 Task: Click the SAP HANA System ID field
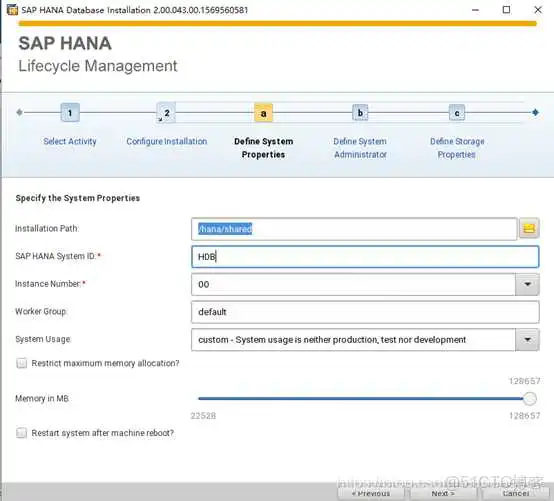tap(365, 257)
